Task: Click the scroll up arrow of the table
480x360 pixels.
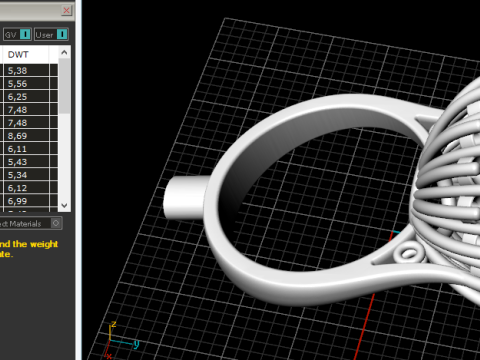Action: [x=64, y=52]
